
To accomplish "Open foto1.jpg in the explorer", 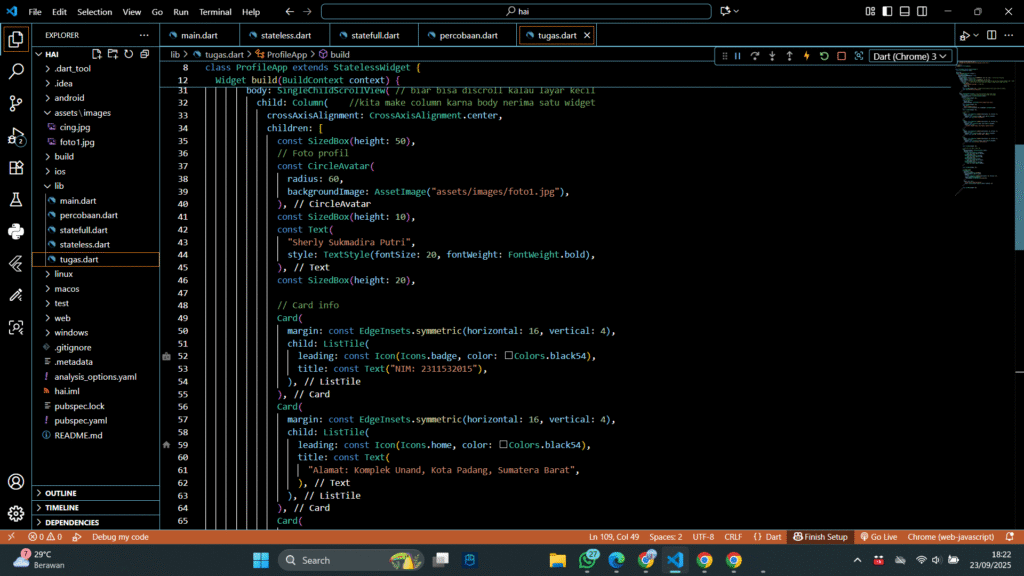I will [76, 142].
